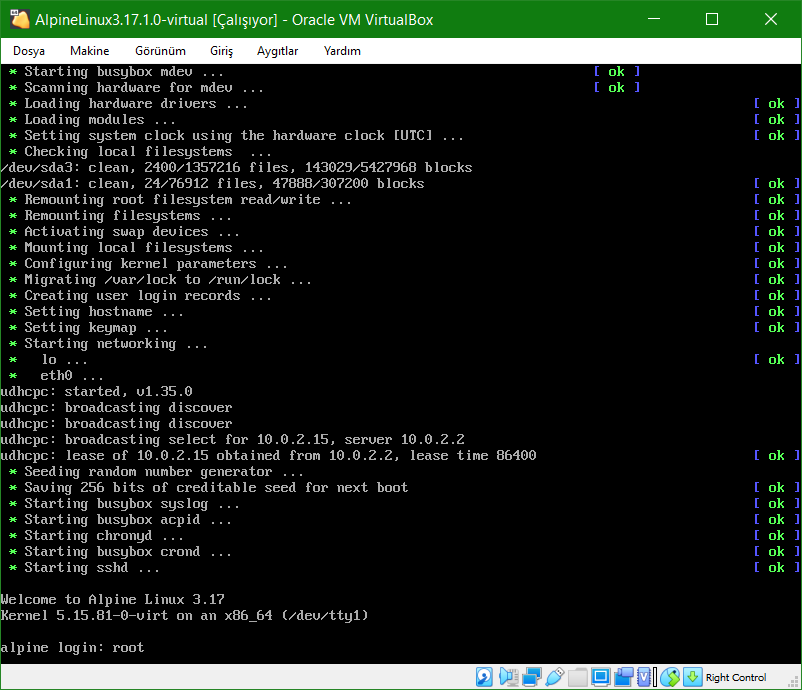The height and width of the screenshot is (690, 802).
Task: Click the '[ ok ]' status beside 'Starting busybox mdev'
Action: coord(617,72)
